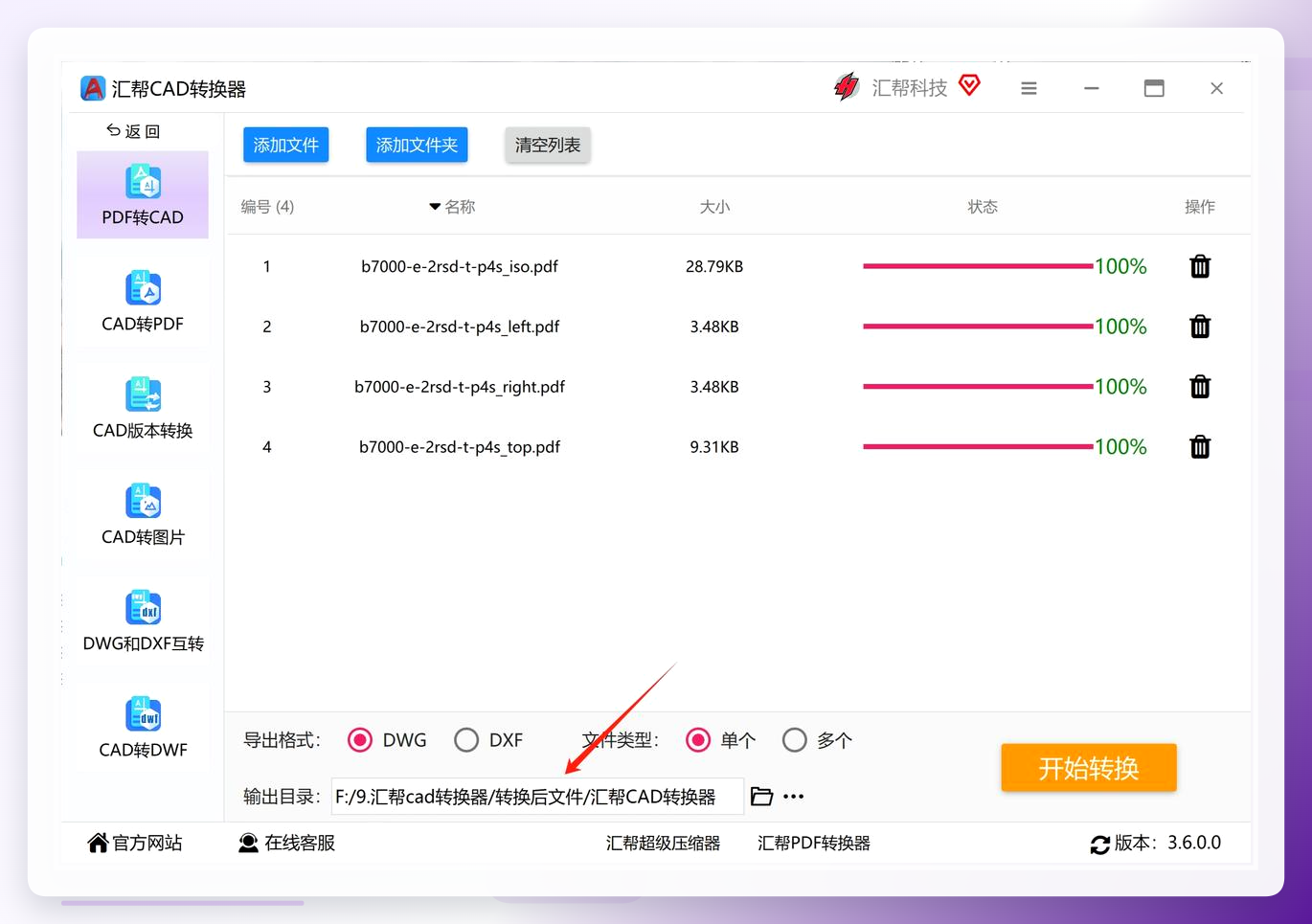Delete the b7000-e-2rsd-t-p4s_left.pdf row
The width and height of the screenshot is (1312, 924).
tap(1200, 327)
